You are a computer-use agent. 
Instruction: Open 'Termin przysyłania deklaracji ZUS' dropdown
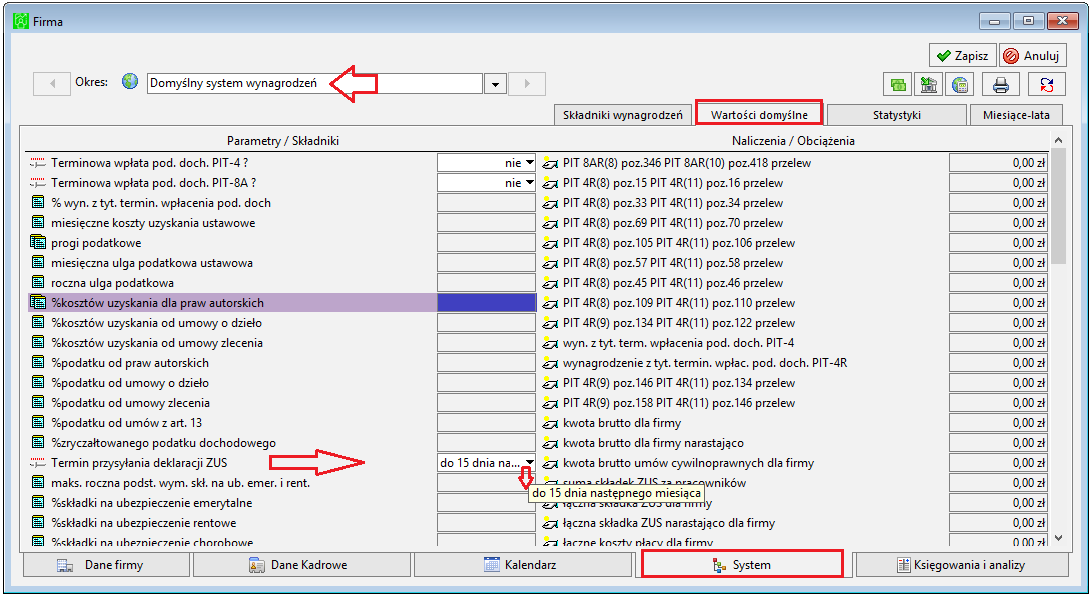[529, 462]
